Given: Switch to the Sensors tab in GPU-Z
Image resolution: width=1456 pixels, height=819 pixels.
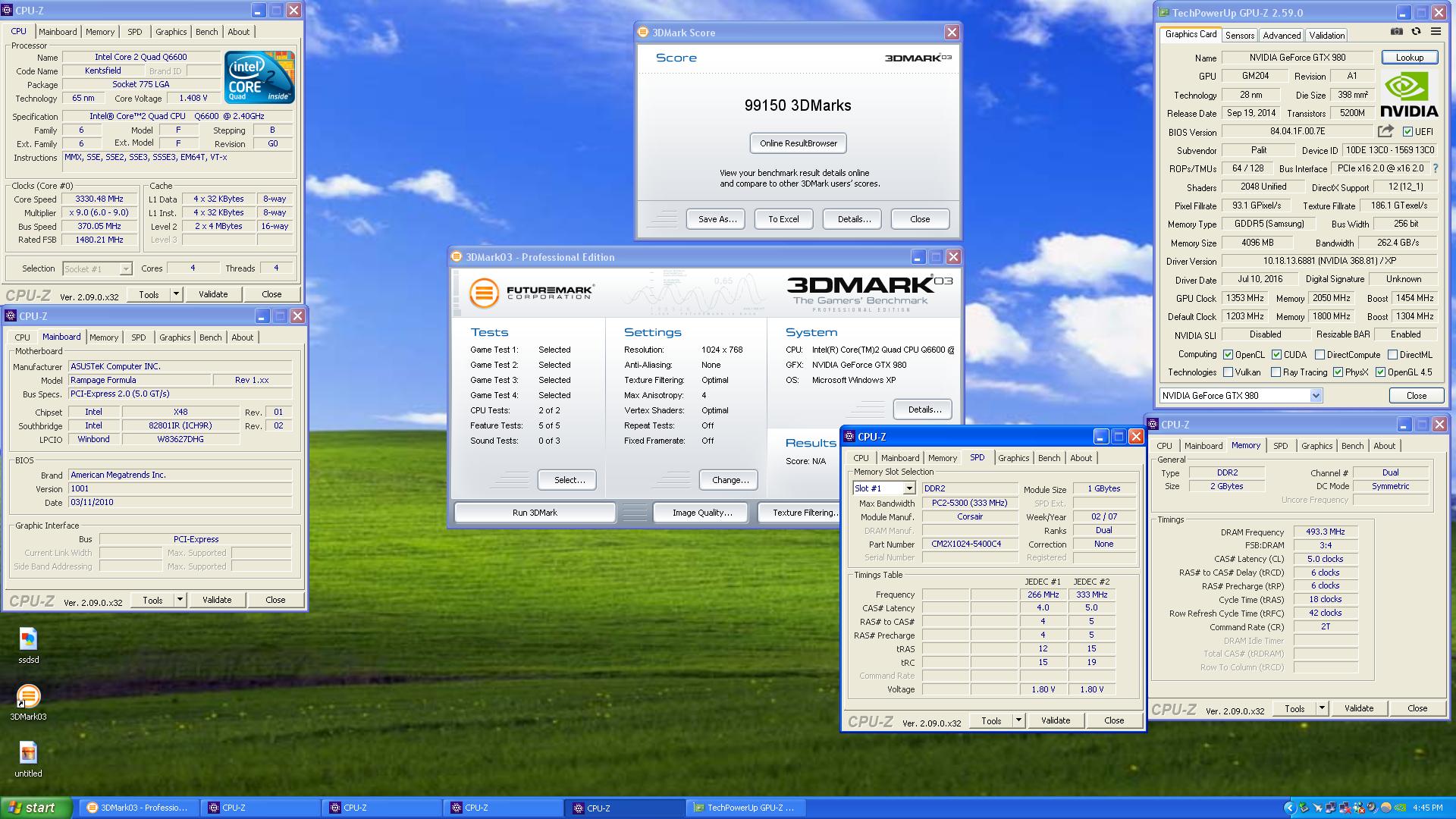Looking at the screenshot, I should pos(1239,36).
